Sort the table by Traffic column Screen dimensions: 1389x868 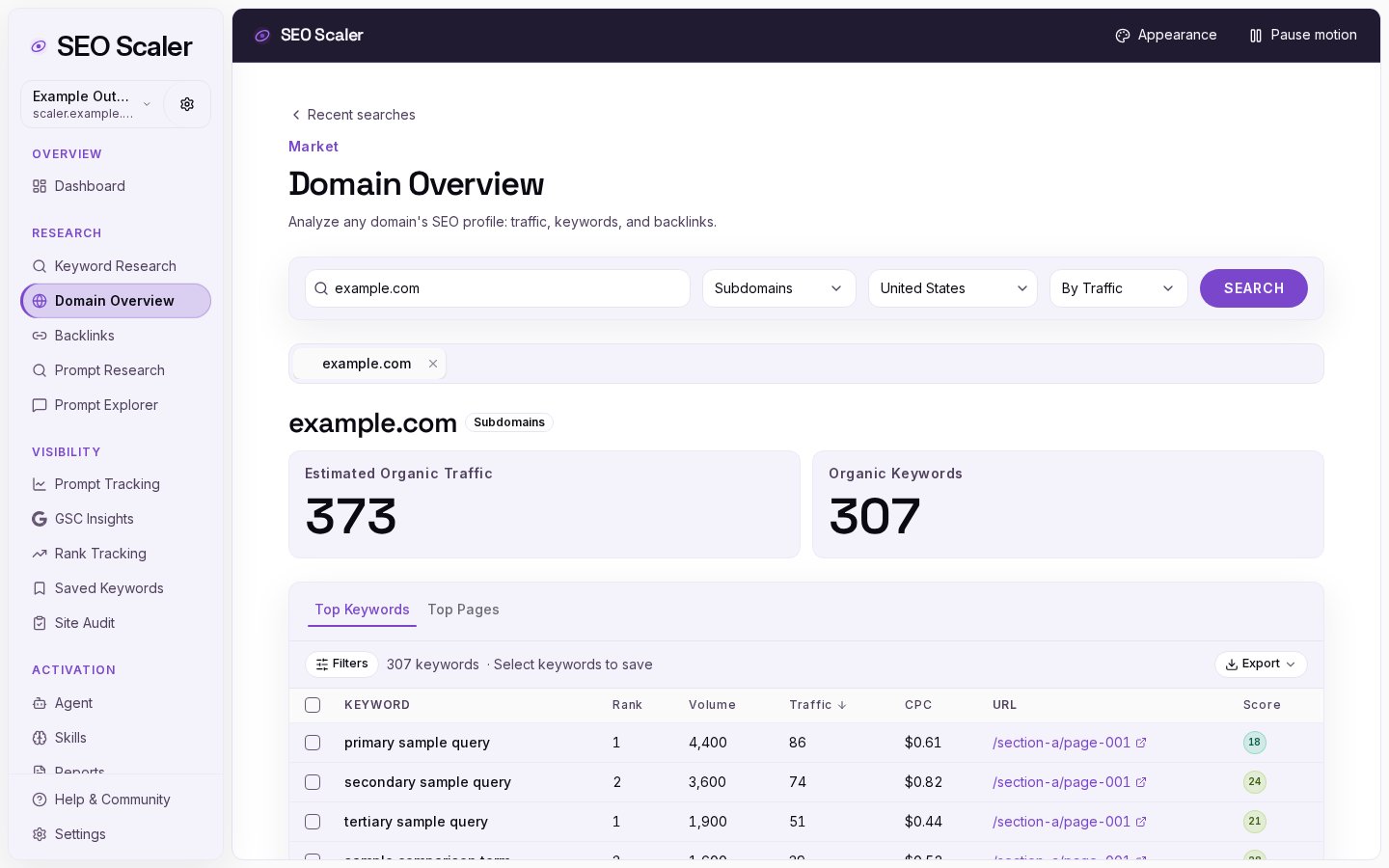[818, 705]
